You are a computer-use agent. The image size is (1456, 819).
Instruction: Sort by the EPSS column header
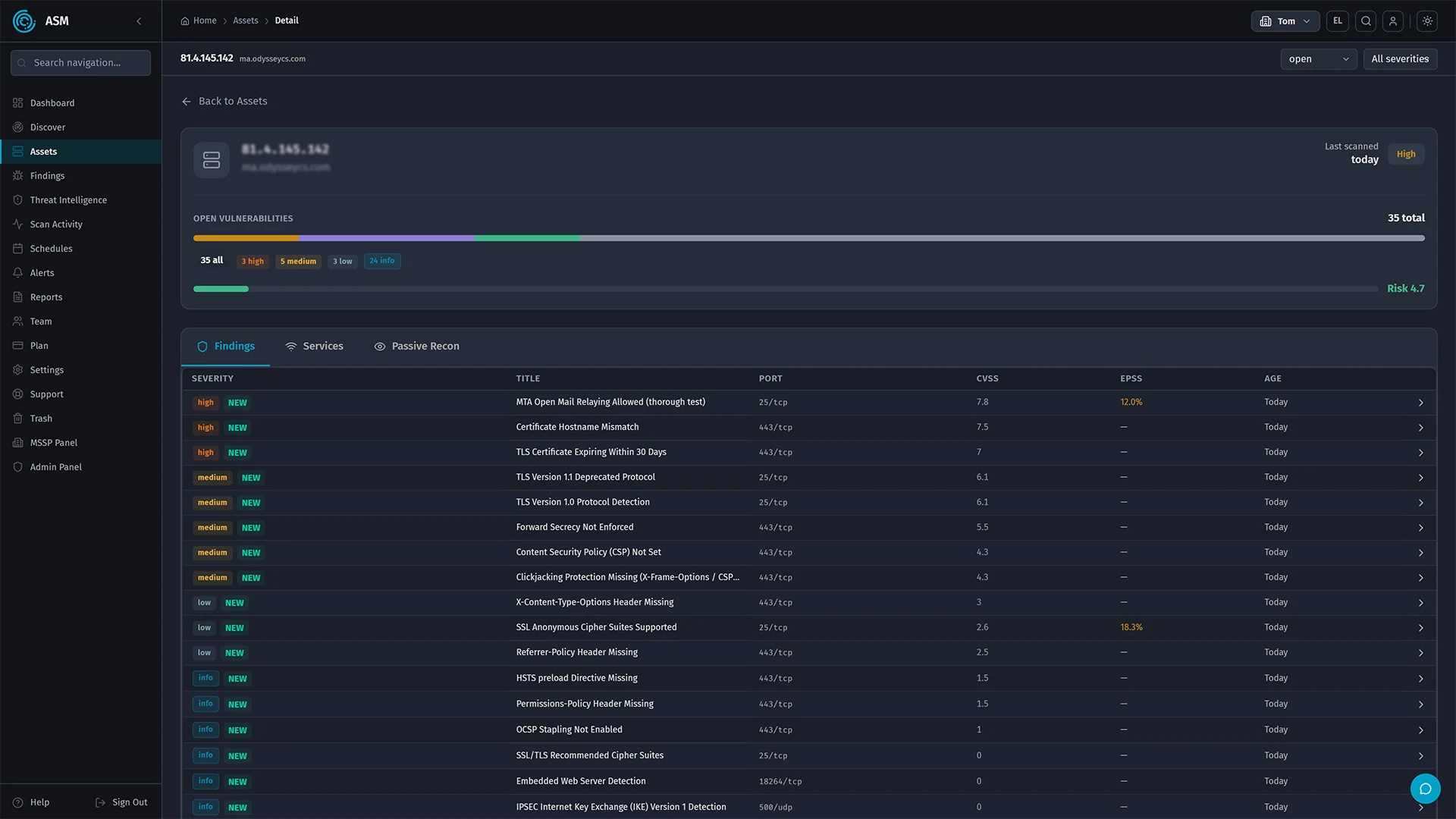(1131, 378)
